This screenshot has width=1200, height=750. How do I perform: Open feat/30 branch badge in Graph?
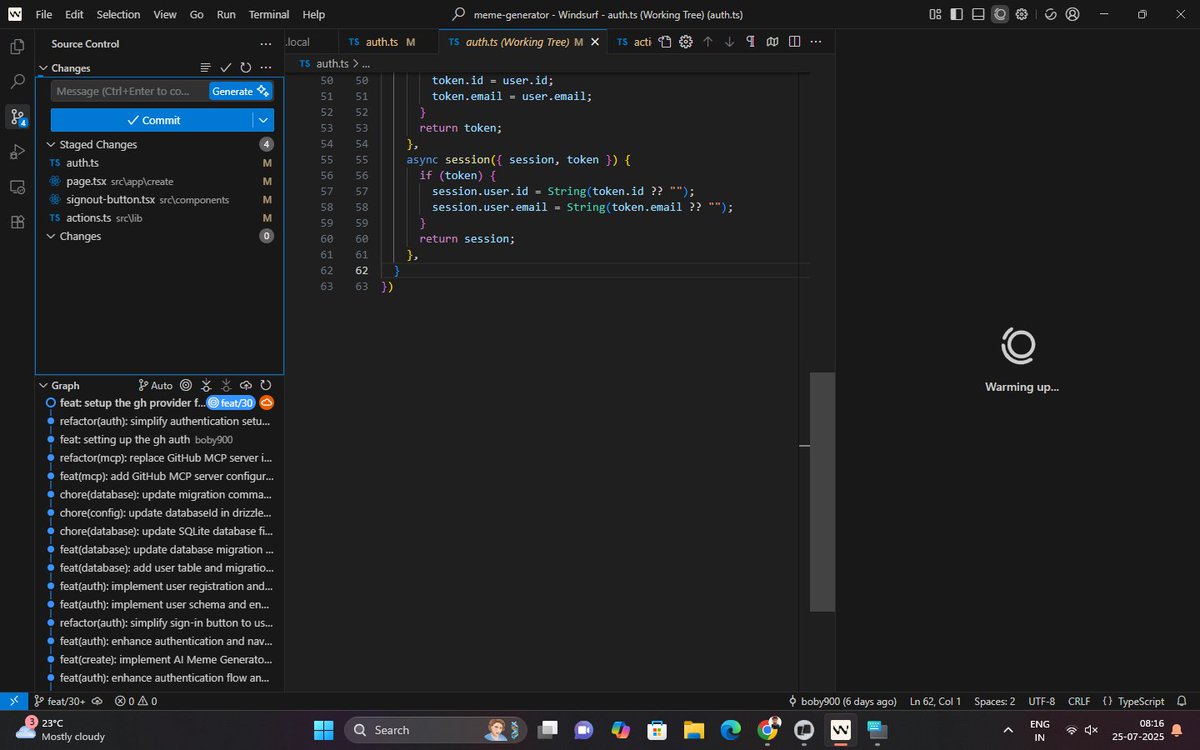[x=230, y=403]
